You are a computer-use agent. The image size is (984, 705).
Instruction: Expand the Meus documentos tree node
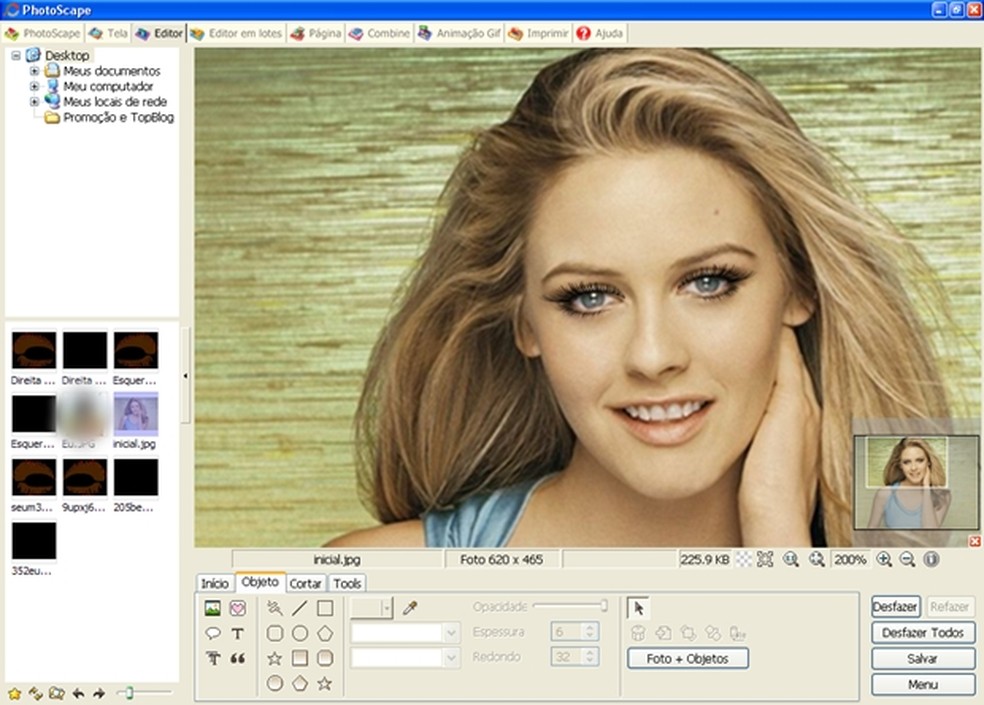tap(35, 71)
